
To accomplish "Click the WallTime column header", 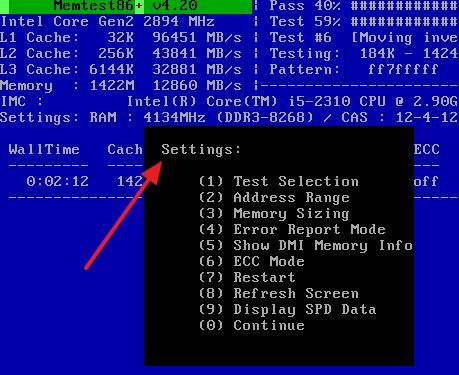I will [x=44, y=150].
